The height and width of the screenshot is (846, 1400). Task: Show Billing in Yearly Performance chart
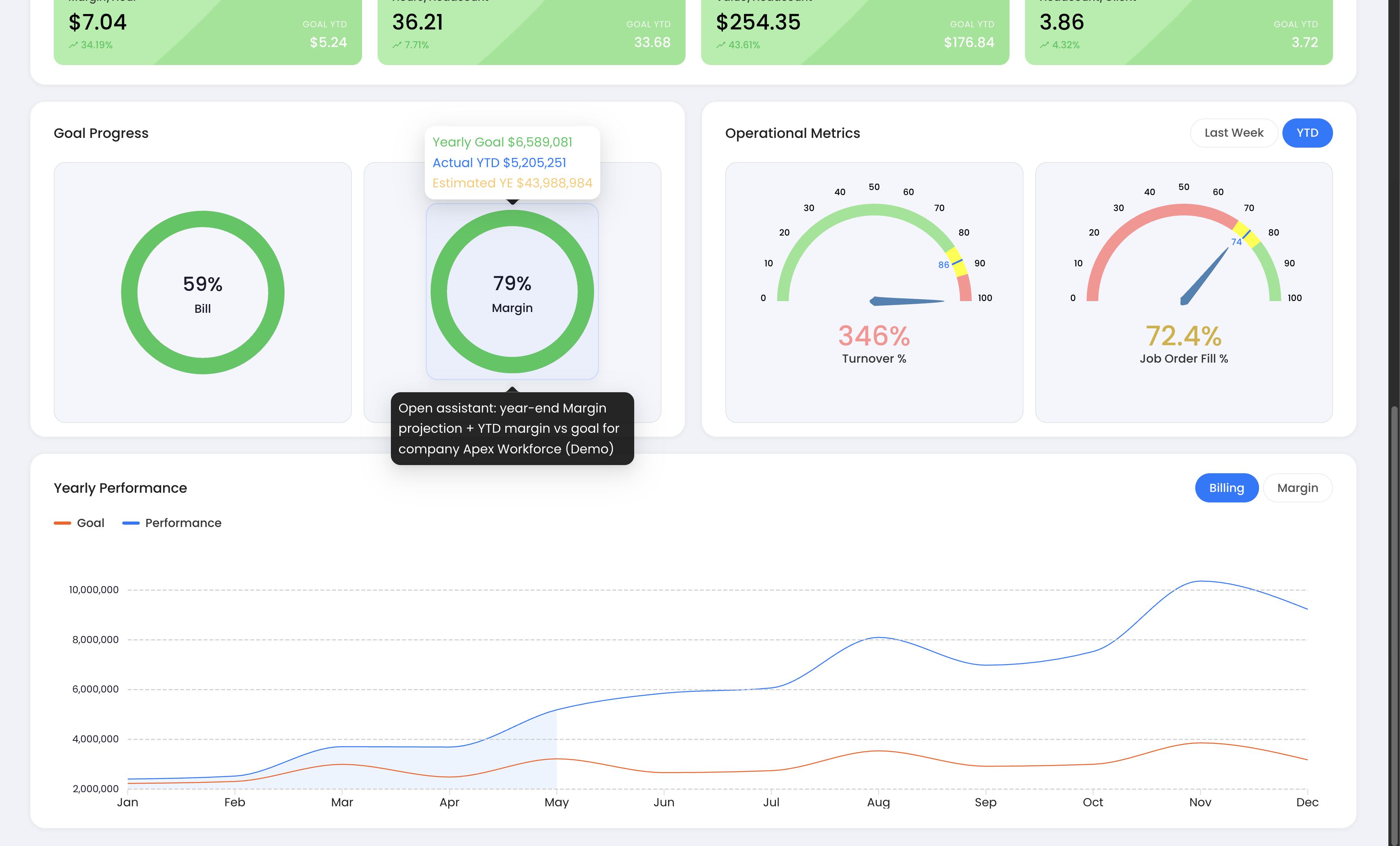tap(1226, 488)
